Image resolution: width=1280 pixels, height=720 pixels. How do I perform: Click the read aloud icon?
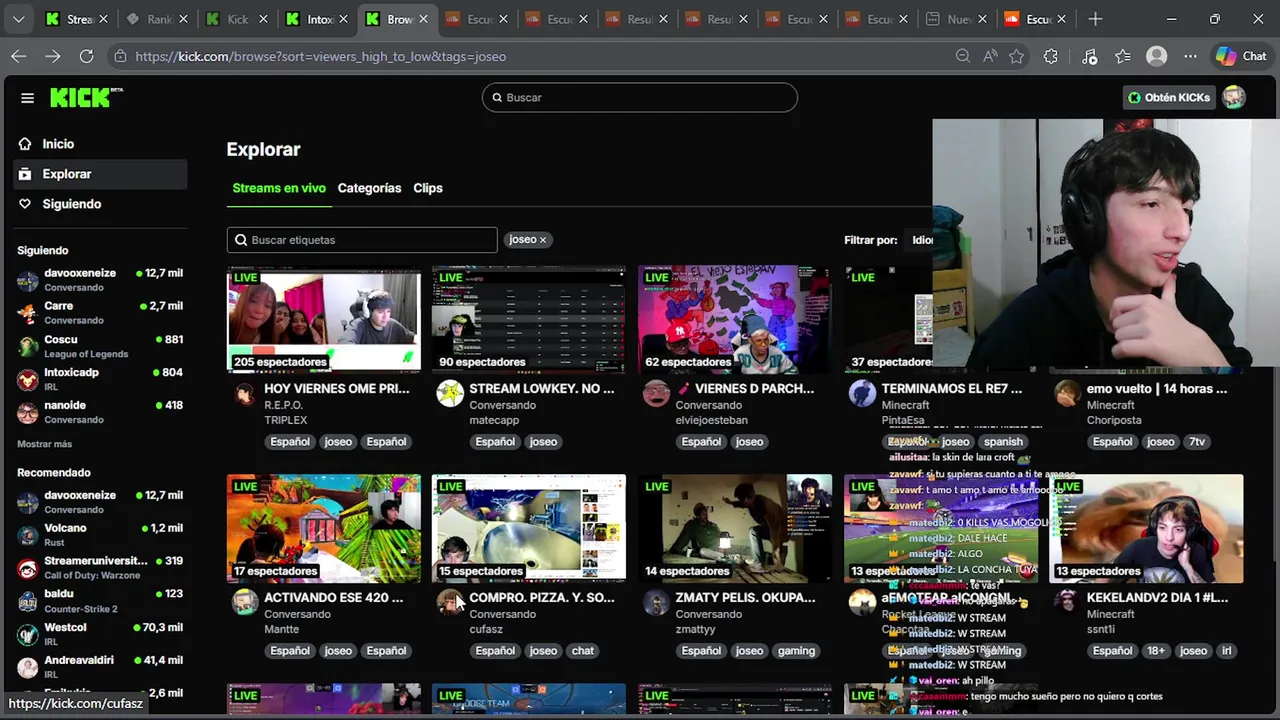tap(990, 56)
